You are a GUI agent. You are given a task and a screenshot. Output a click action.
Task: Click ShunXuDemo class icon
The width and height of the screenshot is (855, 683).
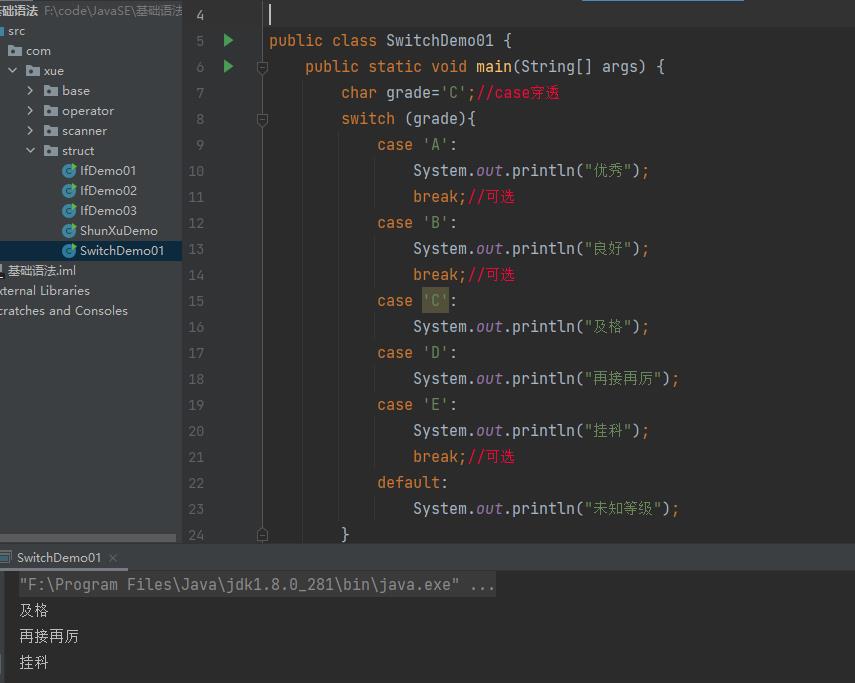[x=69, y=231]
